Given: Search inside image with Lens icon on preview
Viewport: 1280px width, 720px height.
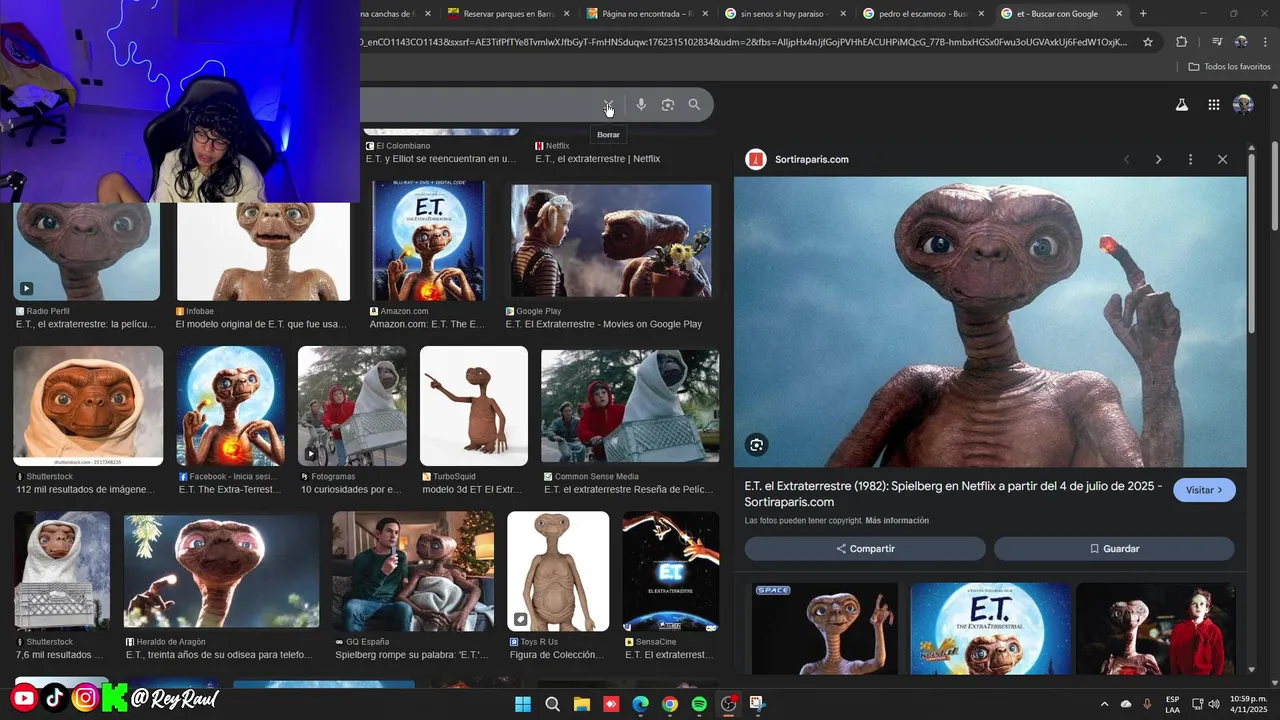Looking at the screenshot, I should (756, 445).
